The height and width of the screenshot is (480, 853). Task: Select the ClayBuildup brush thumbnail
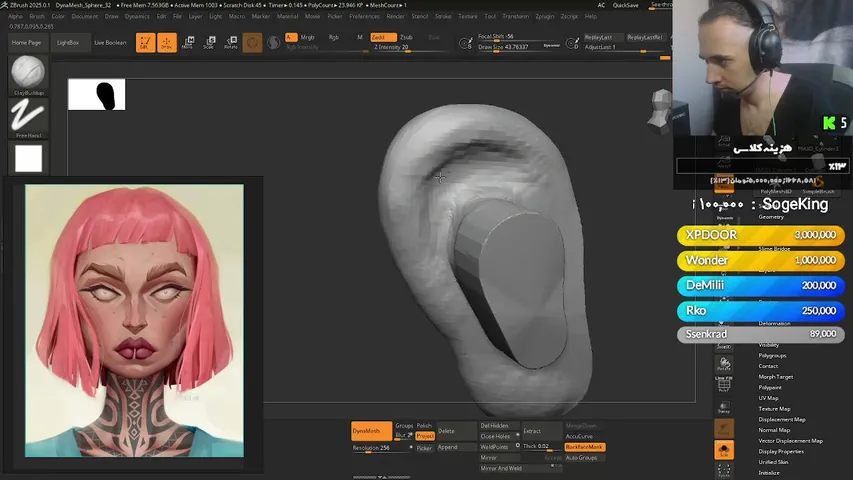28,75
